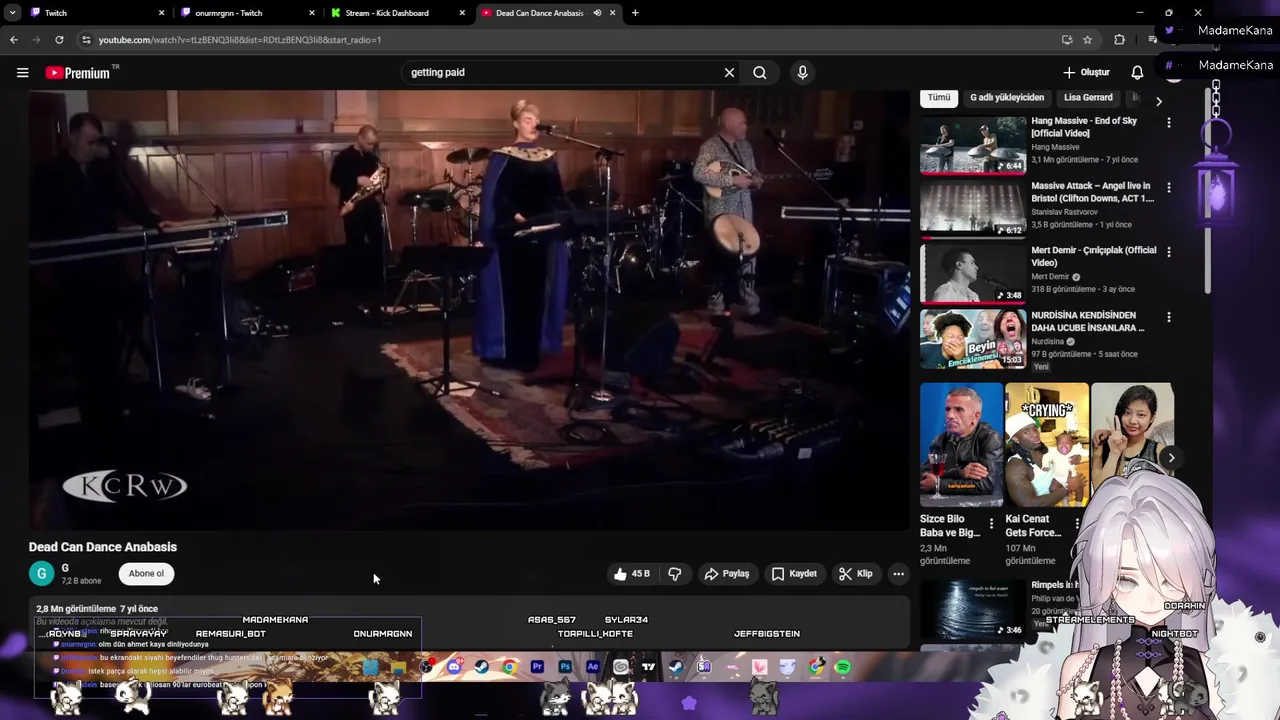Open TradingView from the taskbar

pos(648,667)
